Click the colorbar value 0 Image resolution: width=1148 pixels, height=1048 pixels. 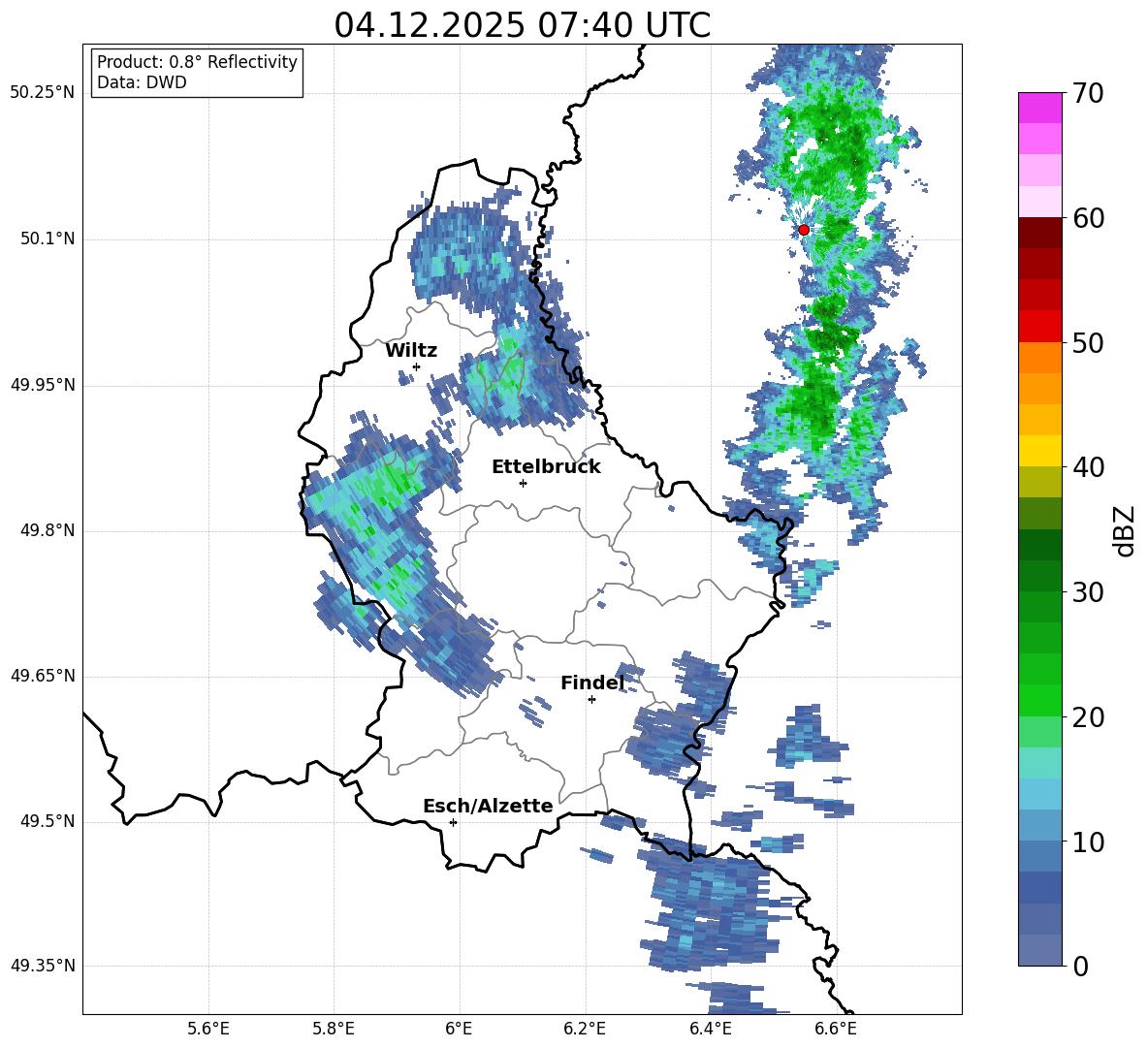pyautogui.click(x=1080, y=966)
